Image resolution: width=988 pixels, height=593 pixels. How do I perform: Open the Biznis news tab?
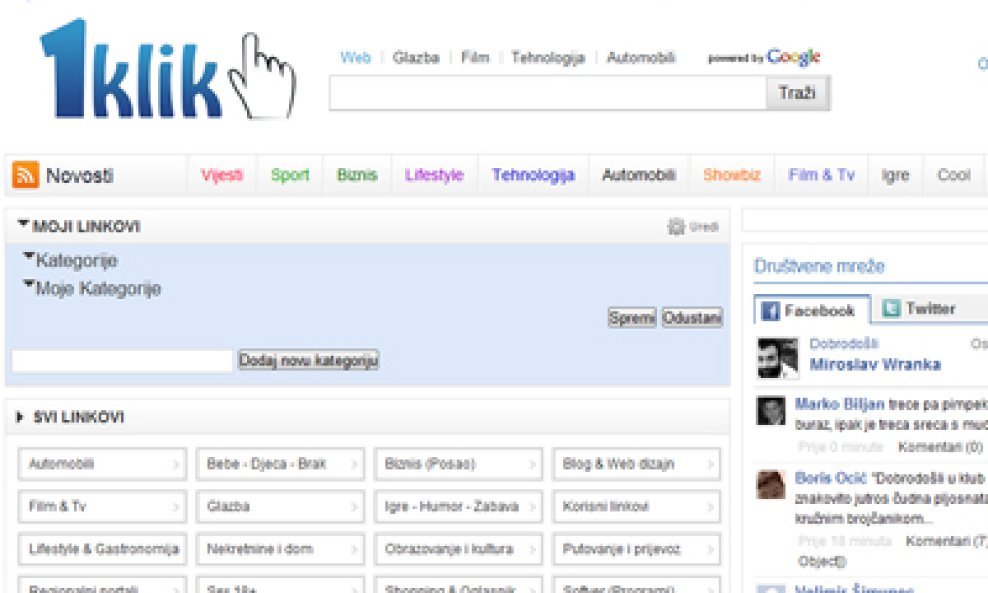pyautogui.click(x=357, y=175)
